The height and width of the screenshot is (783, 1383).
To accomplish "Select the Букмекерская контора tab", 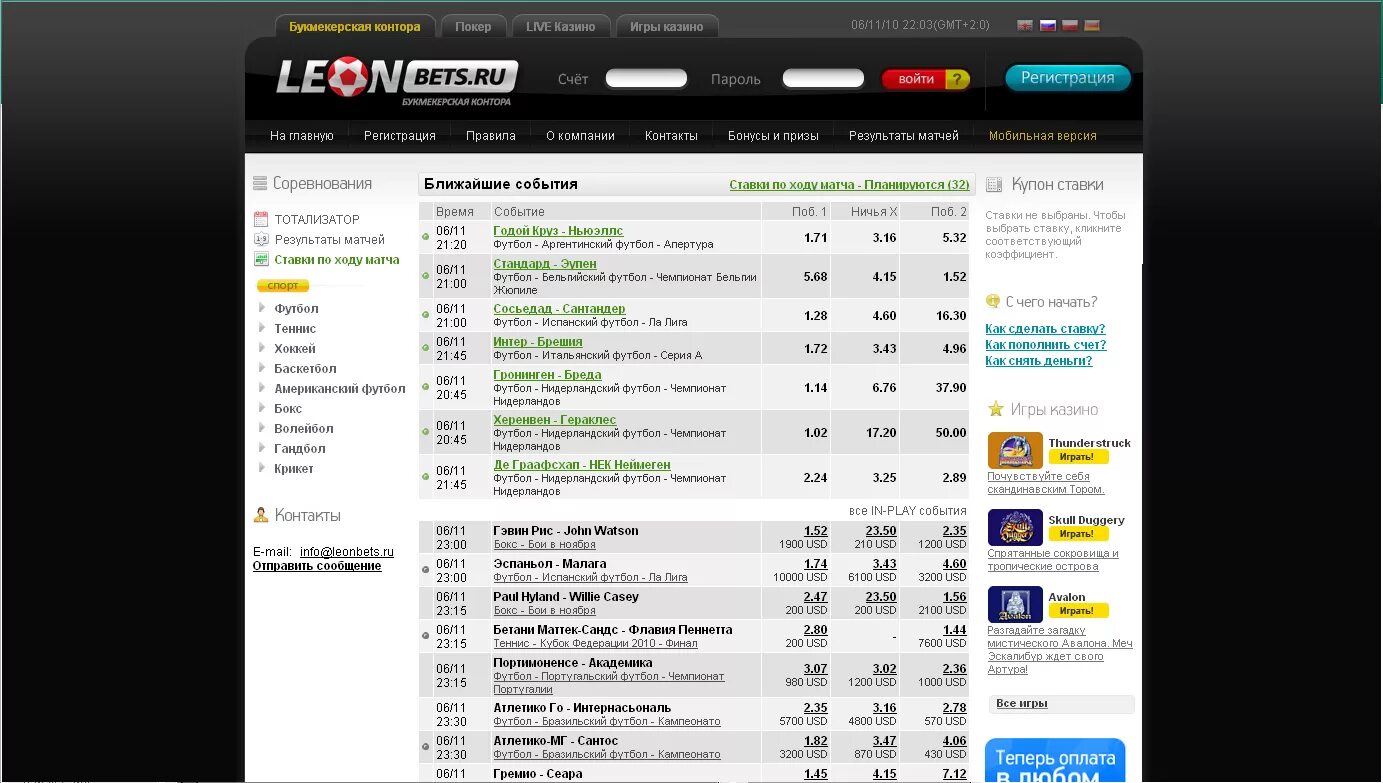I will [355, 27].
